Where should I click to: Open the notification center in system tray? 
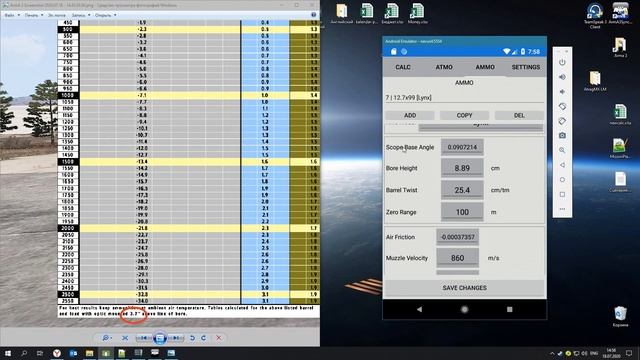(629, 353)
